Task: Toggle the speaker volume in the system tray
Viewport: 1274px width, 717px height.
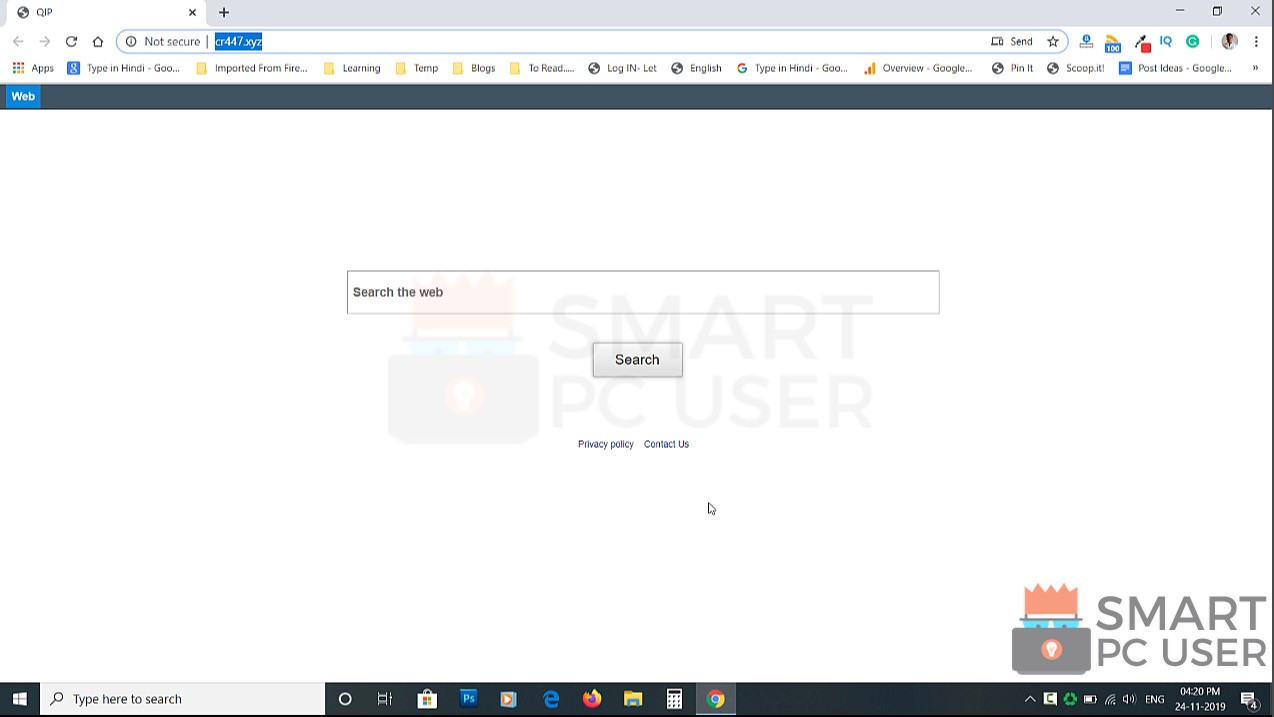Action: [x=1129, y=698]
